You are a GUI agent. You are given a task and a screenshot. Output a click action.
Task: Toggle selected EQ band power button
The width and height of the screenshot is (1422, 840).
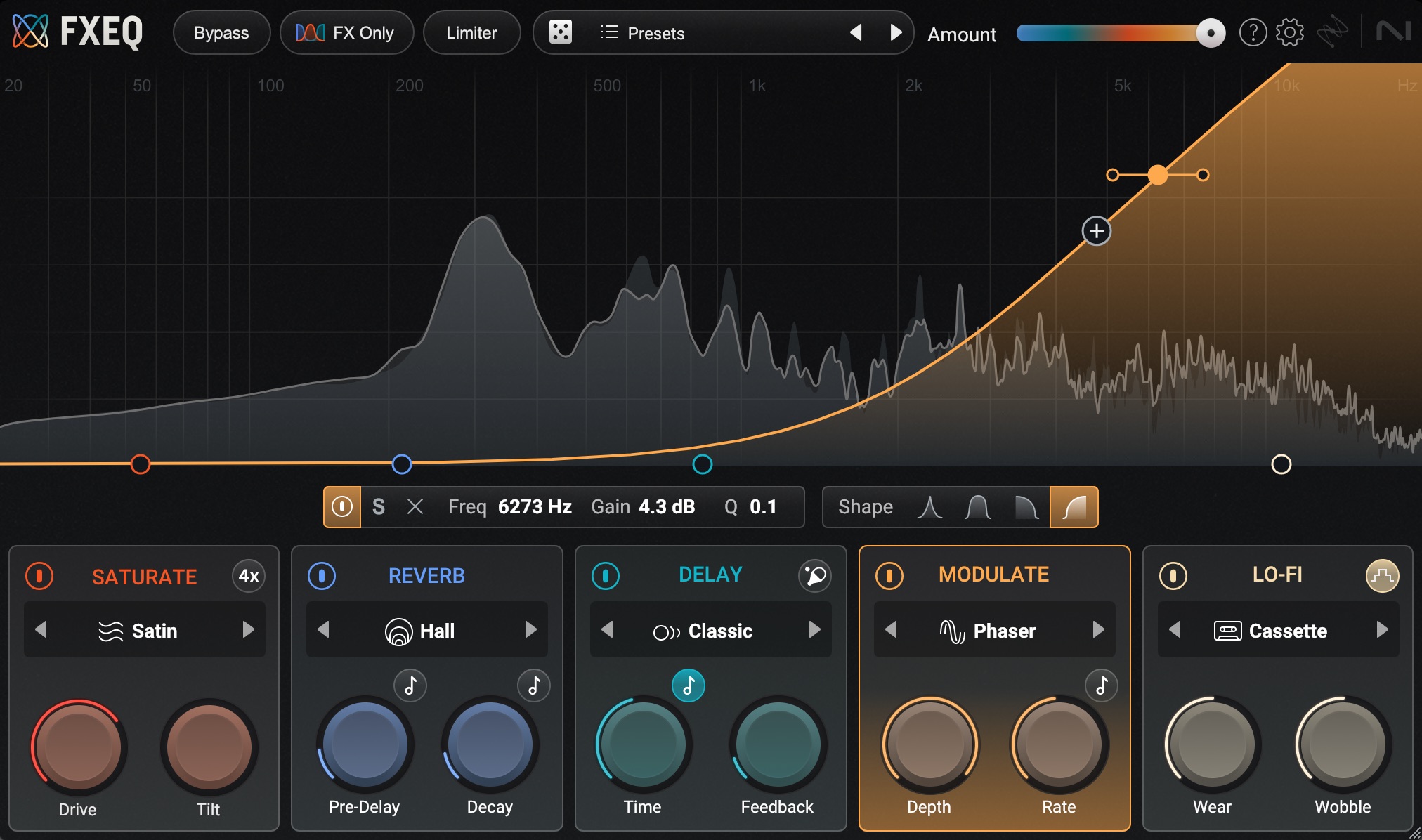click(342, 507)
